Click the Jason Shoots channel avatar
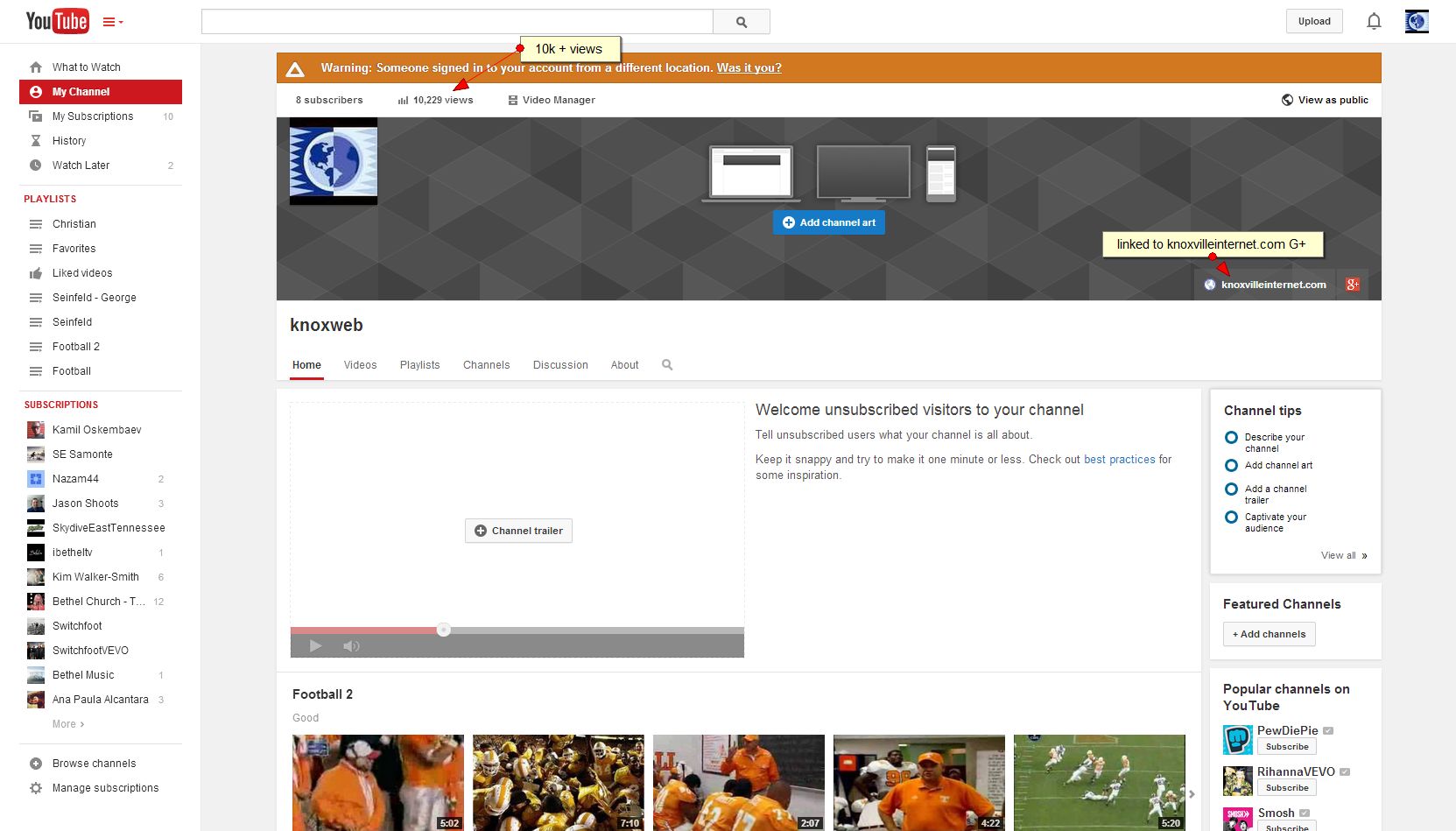Viewport: 1456px width, 831px height. (36, 504)
